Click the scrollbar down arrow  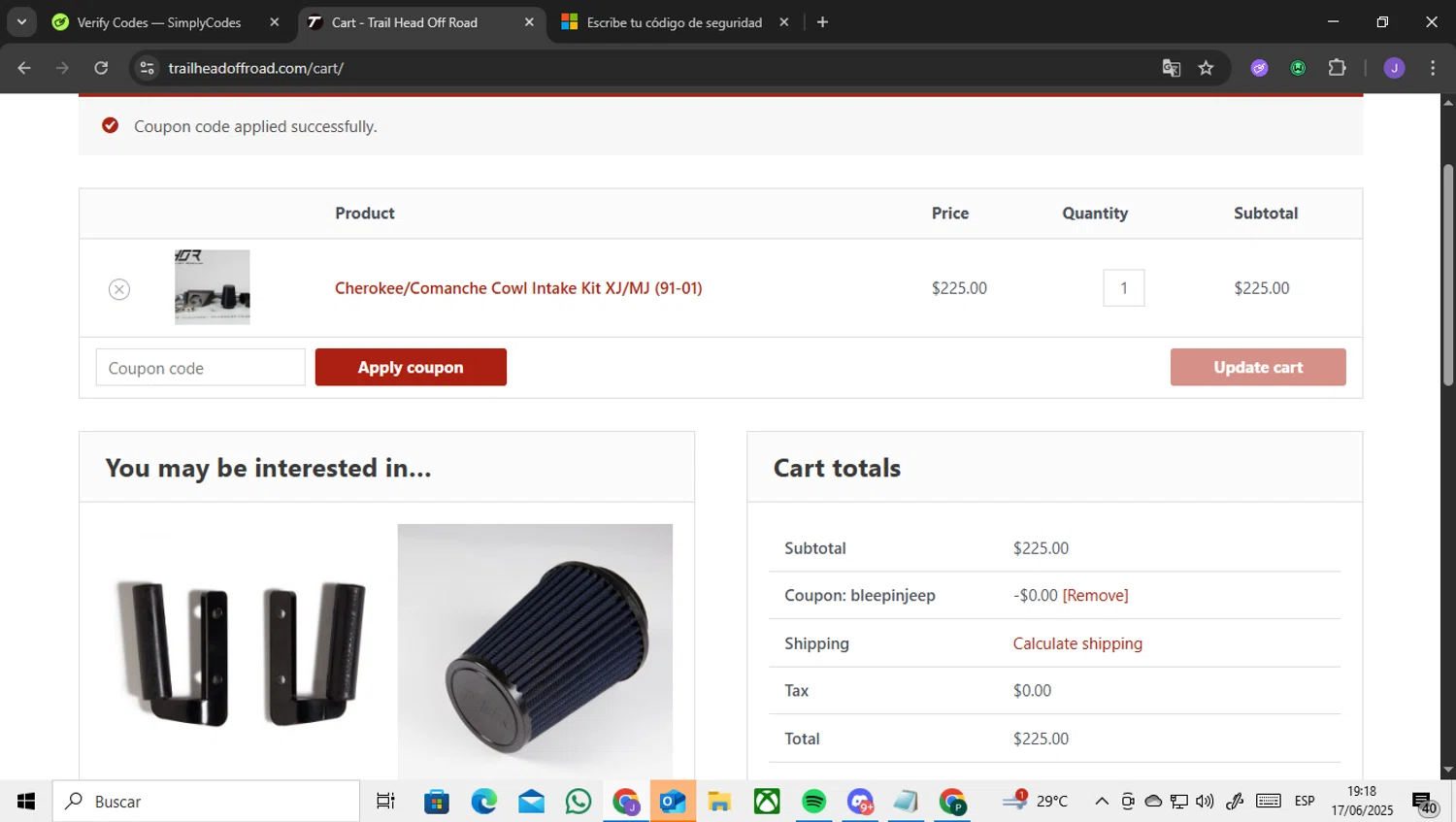coord(1448,771)
